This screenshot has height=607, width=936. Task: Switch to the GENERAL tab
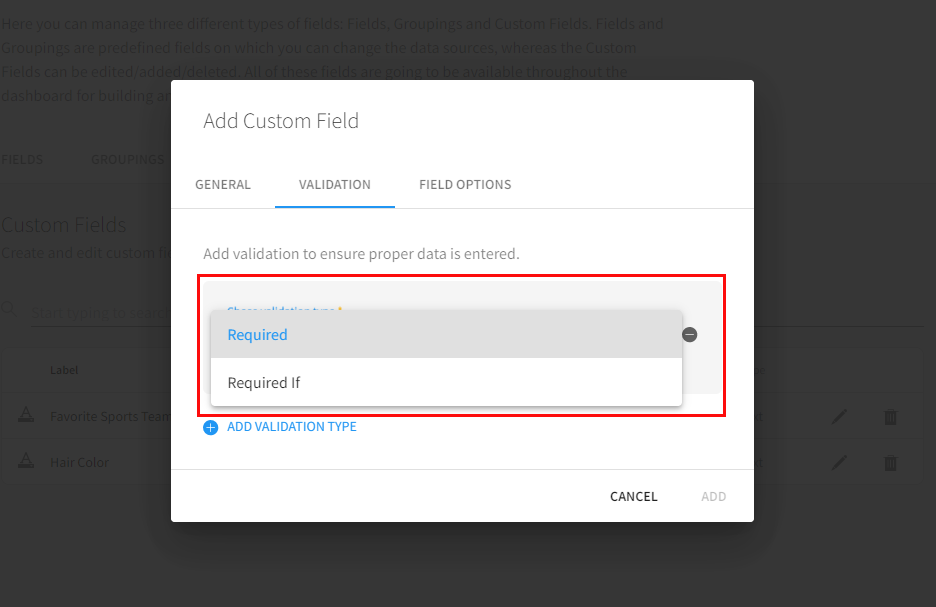tap(223, 185)
